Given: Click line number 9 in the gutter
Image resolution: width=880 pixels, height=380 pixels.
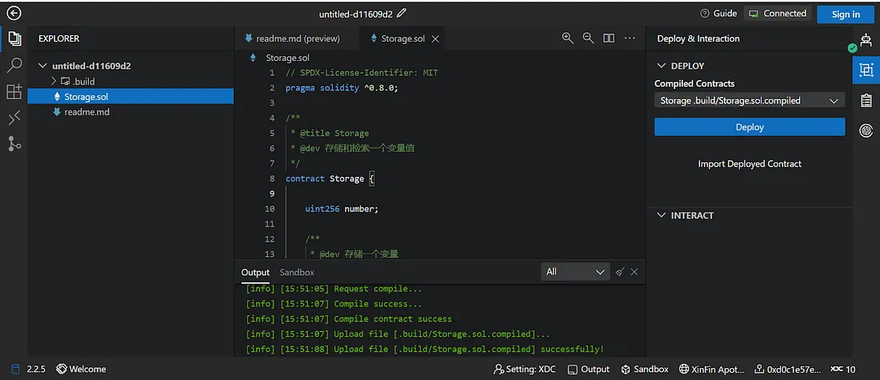Looking at the screenshot, I should pyautogui.click(x=272, y=194).
